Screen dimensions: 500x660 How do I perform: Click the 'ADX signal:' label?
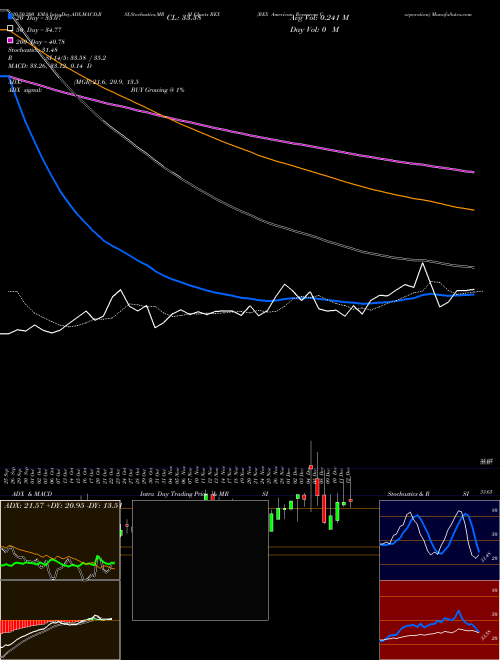click(x=25, y=90)
